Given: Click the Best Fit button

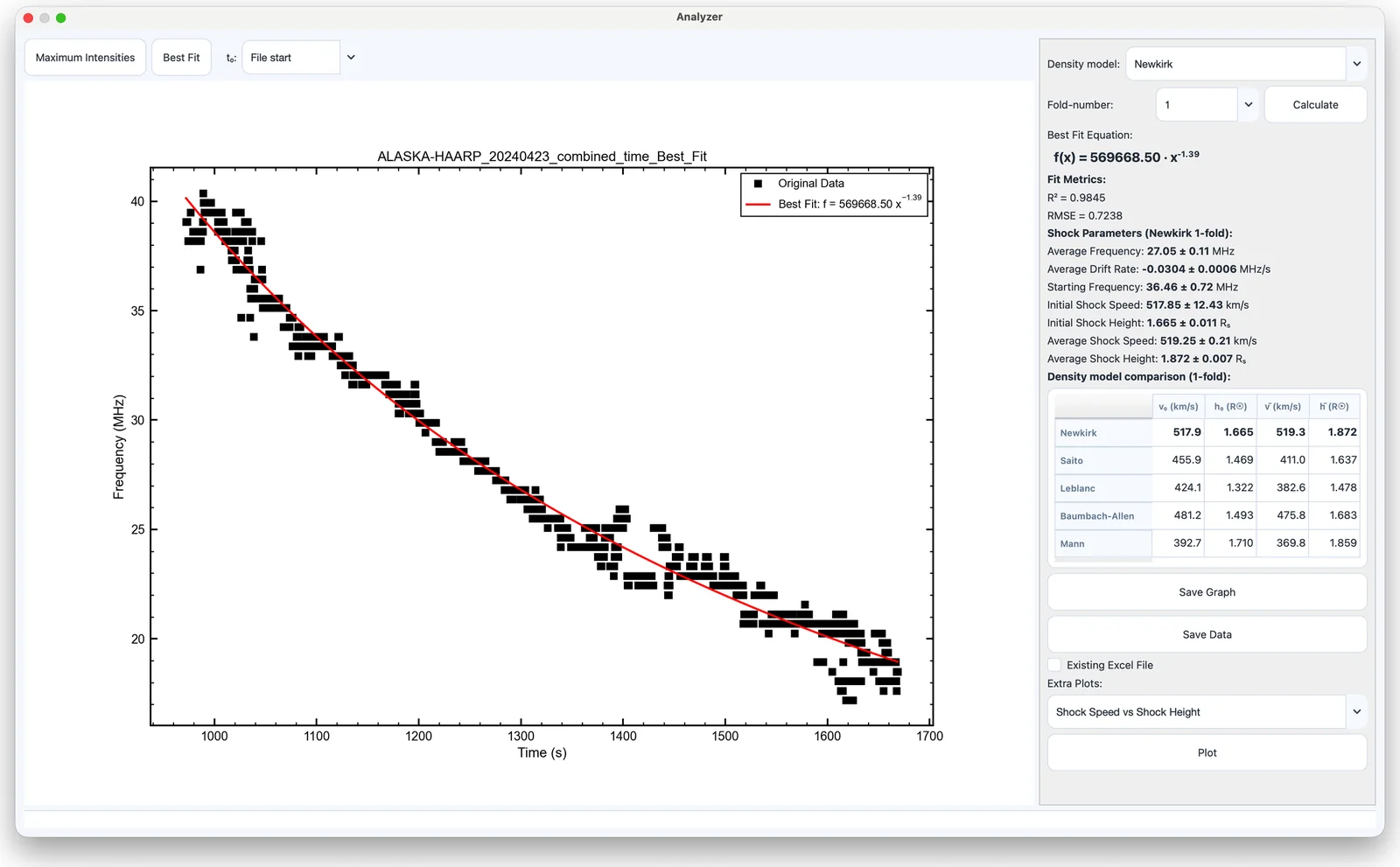Looking at the screenshot, I should (x=181, y=58).
